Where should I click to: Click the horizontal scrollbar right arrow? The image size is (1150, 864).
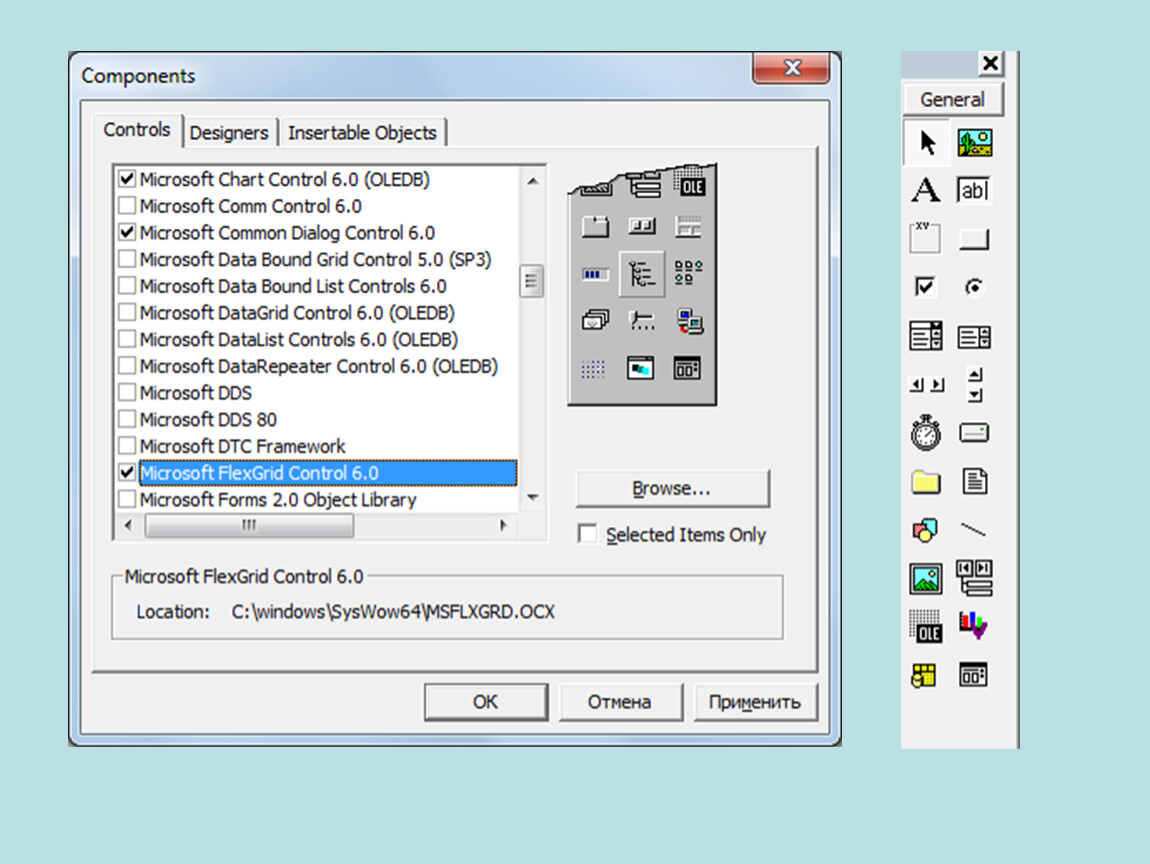pyautogui.click(x=503, y=525)
